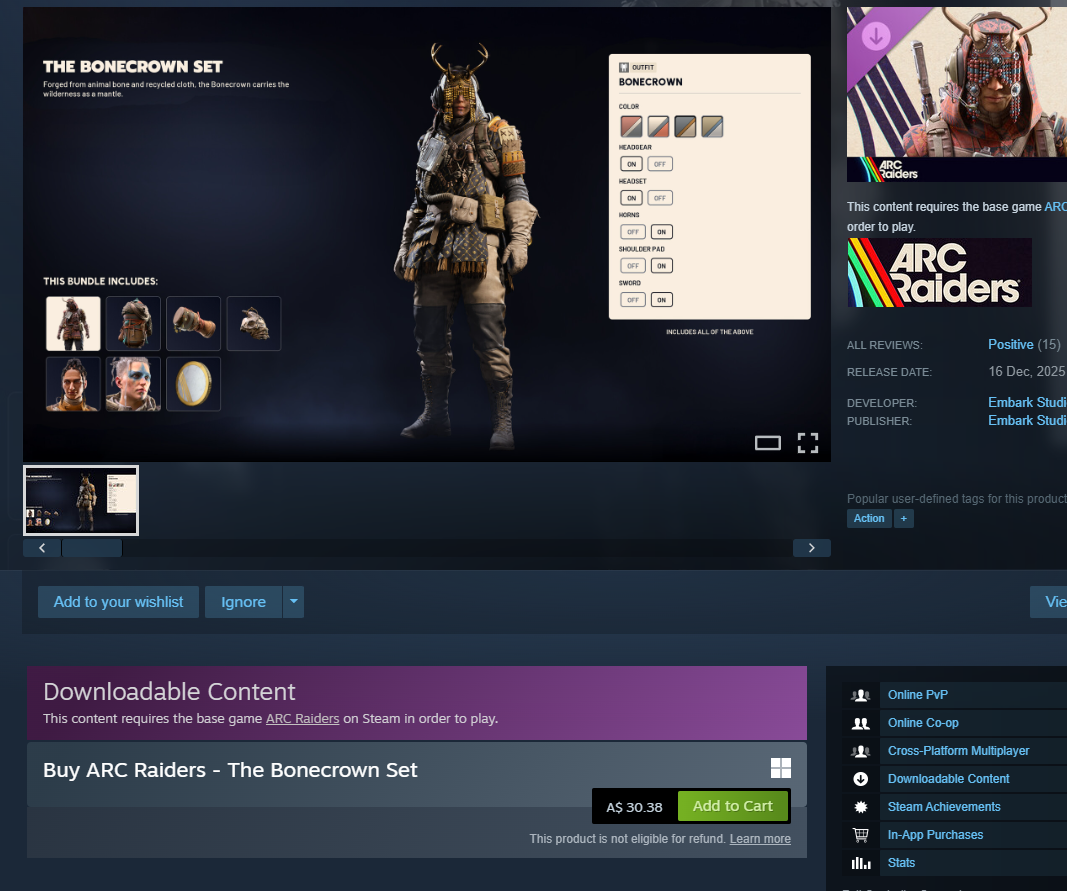Add to your wishlist

(x=118, y=602)
